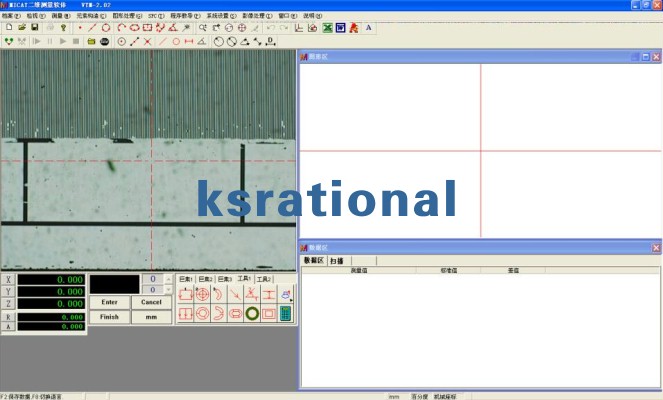Select the green ring tool icon
663x400 pixels.
252,313
